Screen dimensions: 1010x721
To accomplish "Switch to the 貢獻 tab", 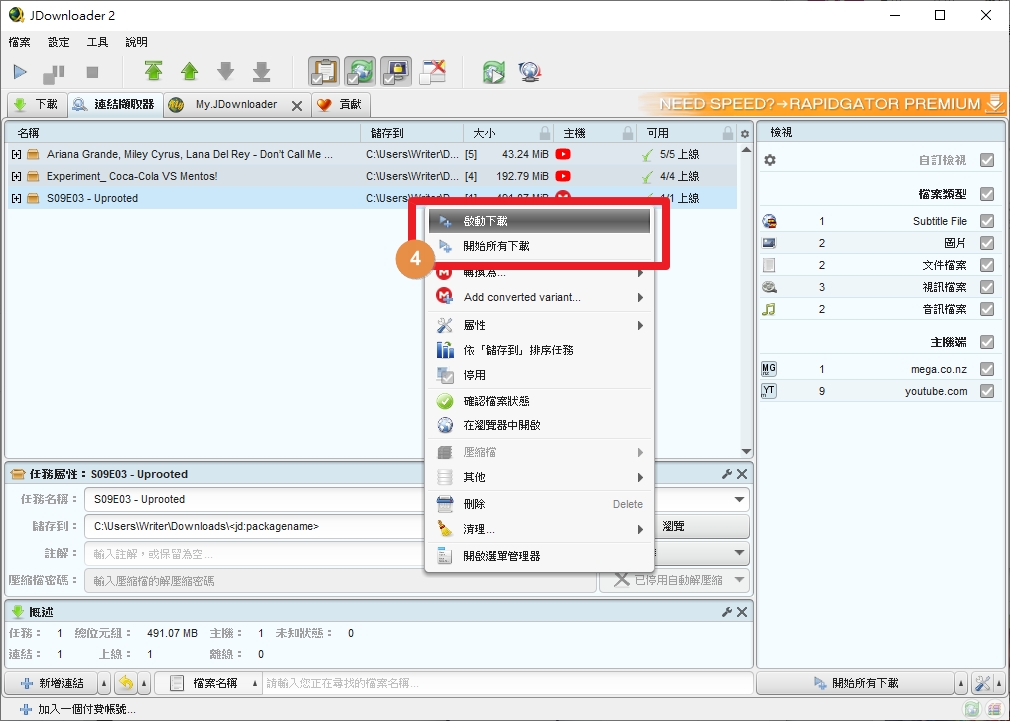I will [341, 104].
